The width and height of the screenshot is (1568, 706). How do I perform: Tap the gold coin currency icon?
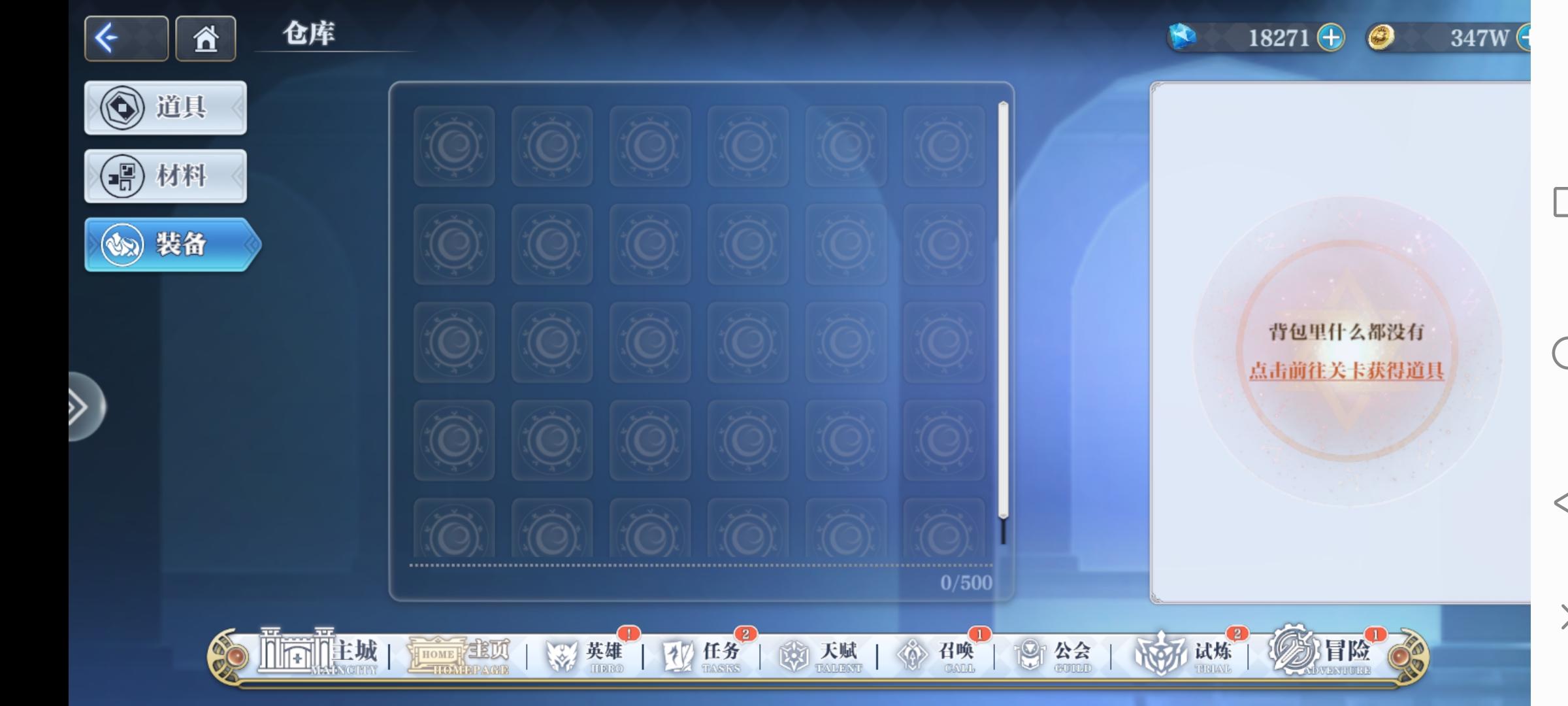(x=1380, y=37)
